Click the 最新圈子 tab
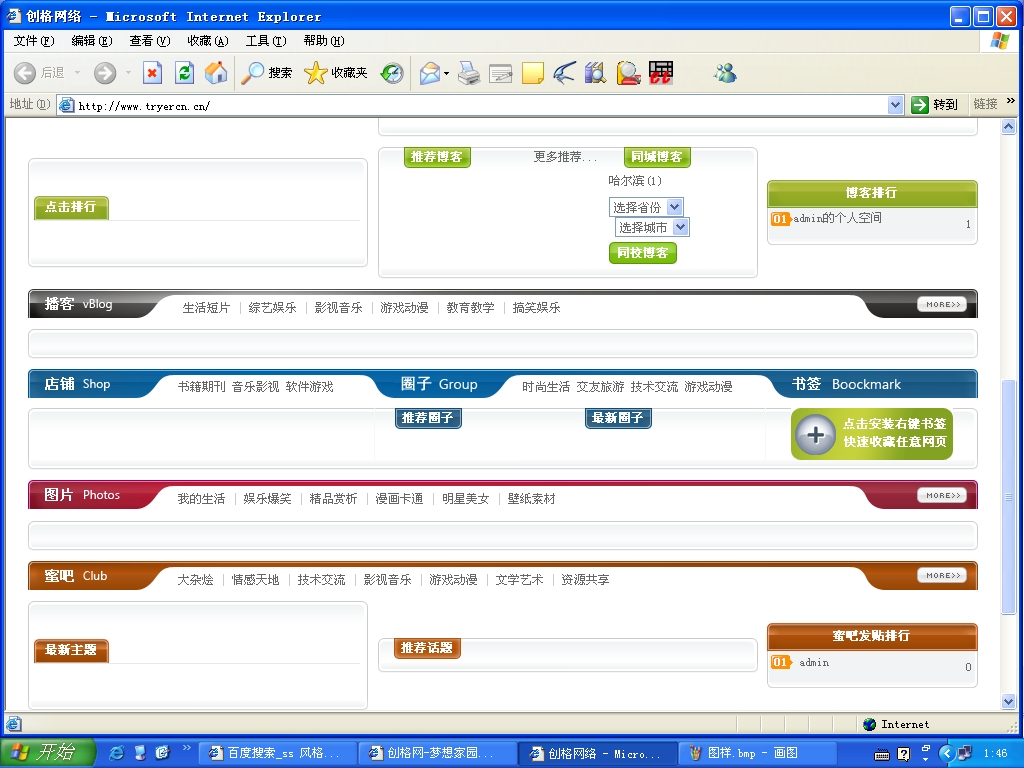Viewport: 1024px width, 768px height. pyautogui.click(x=618, y=418)
